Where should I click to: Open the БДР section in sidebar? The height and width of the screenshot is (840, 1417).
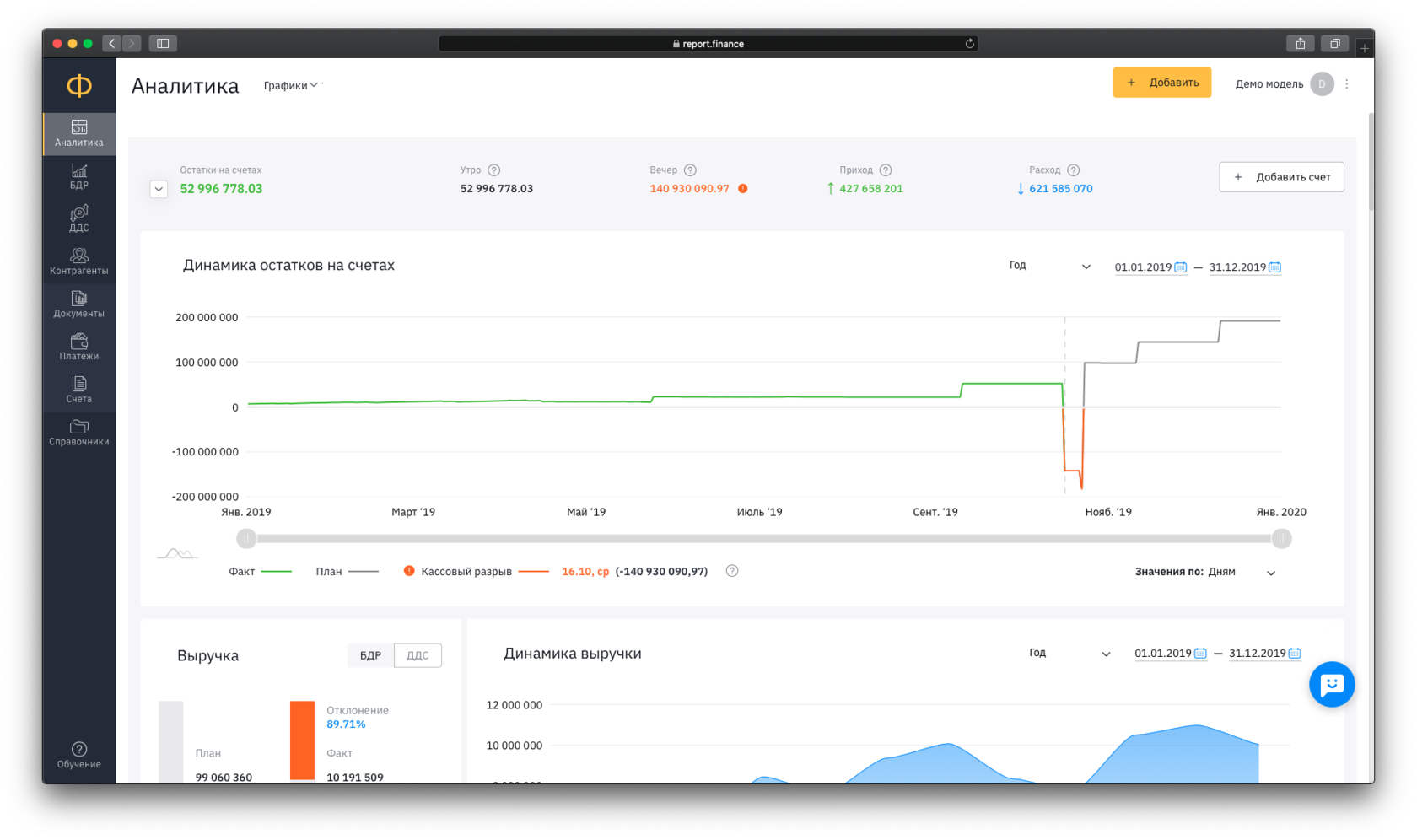point(78,176)
